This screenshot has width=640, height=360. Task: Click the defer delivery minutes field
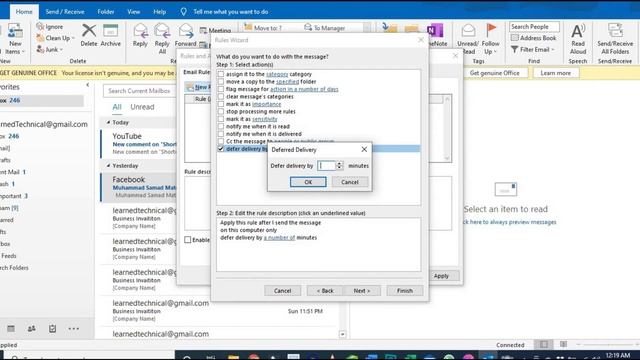pyautogui.click(x=326, y=166)
